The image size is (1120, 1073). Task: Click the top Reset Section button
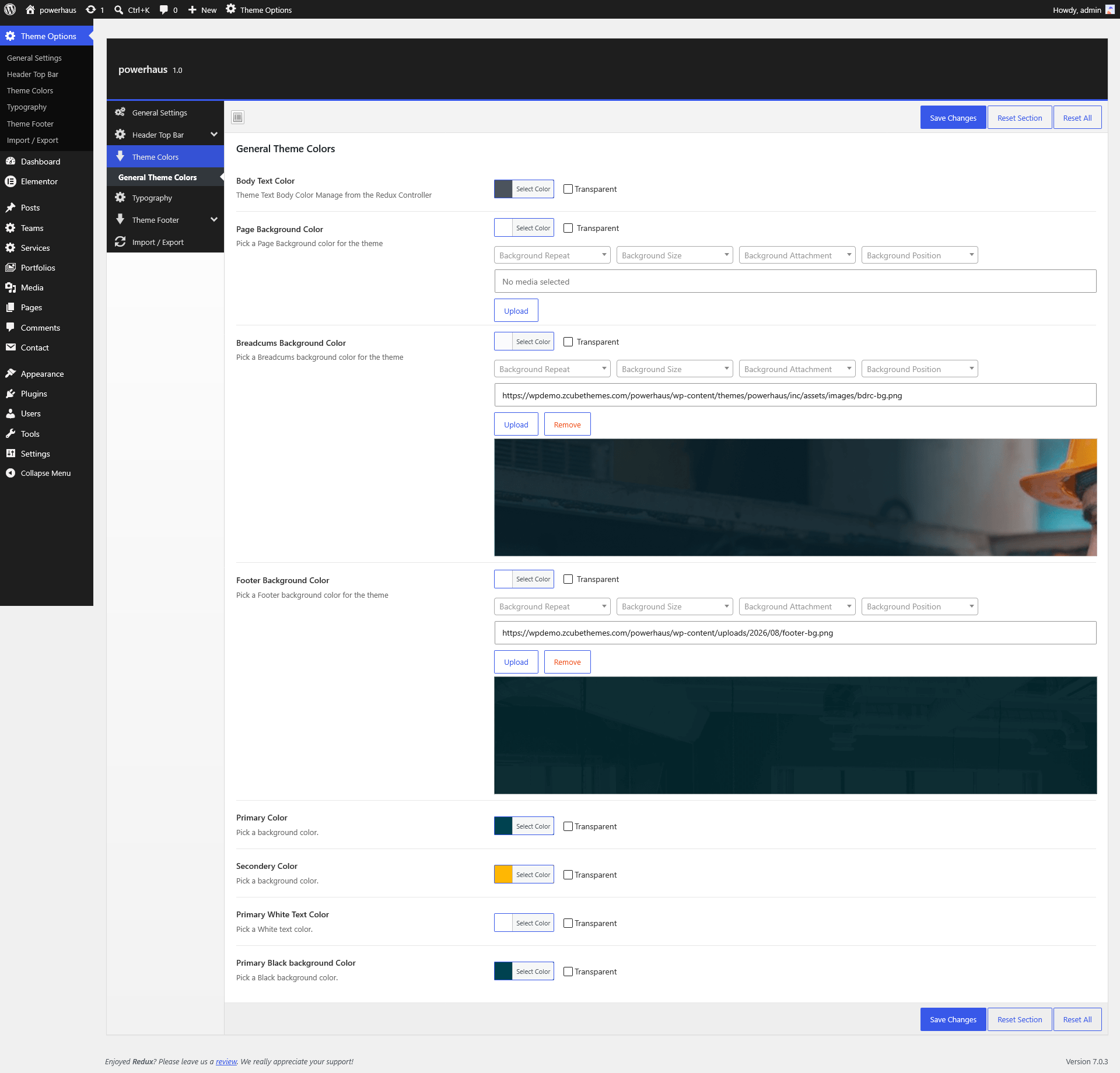point(1020,117)
